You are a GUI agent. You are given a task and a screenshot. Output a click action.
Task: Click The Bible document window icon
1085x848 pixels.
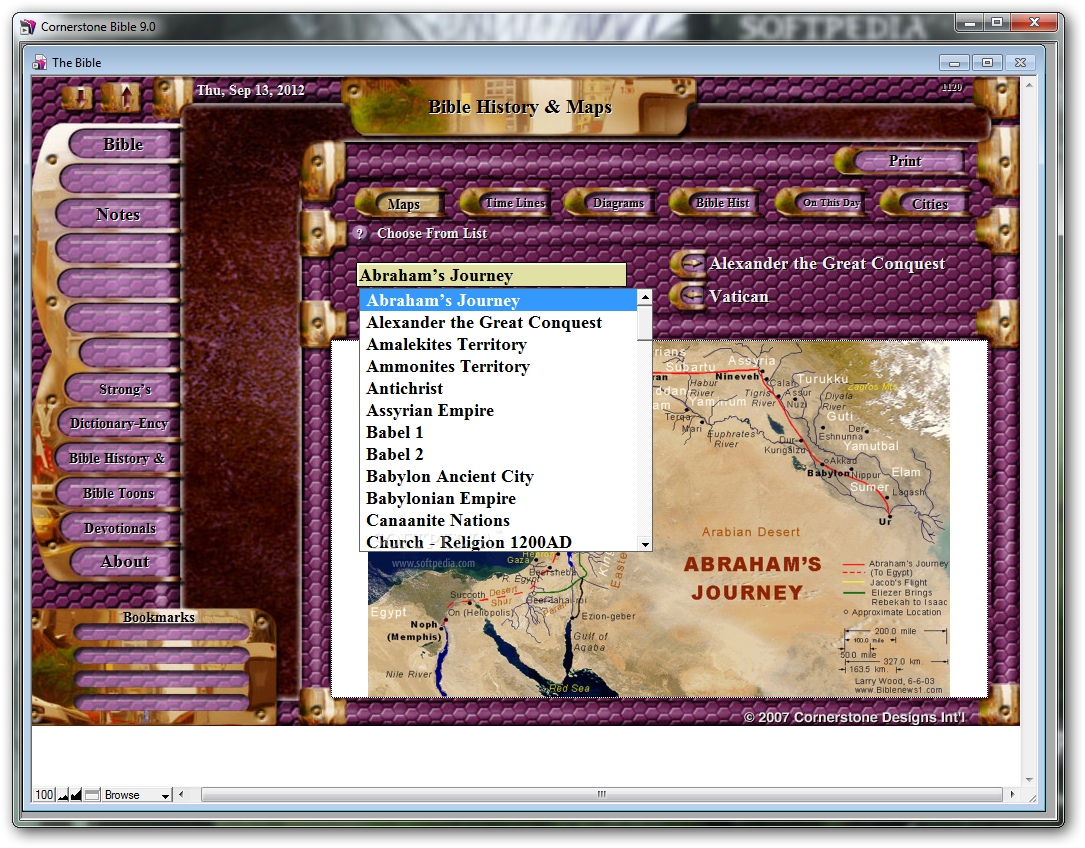[x=39, y=62]
